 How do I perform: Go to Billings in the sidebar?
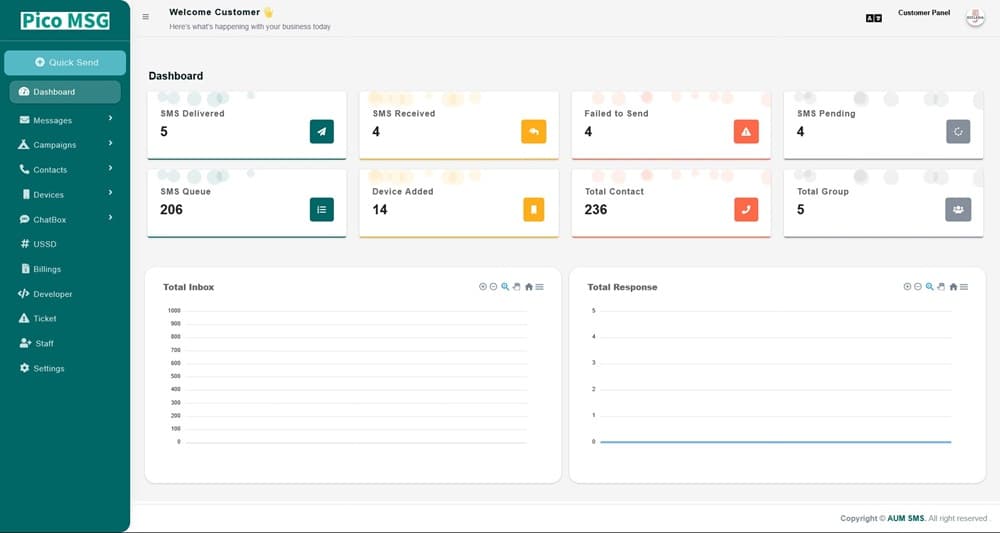click(x=47, y=269)
